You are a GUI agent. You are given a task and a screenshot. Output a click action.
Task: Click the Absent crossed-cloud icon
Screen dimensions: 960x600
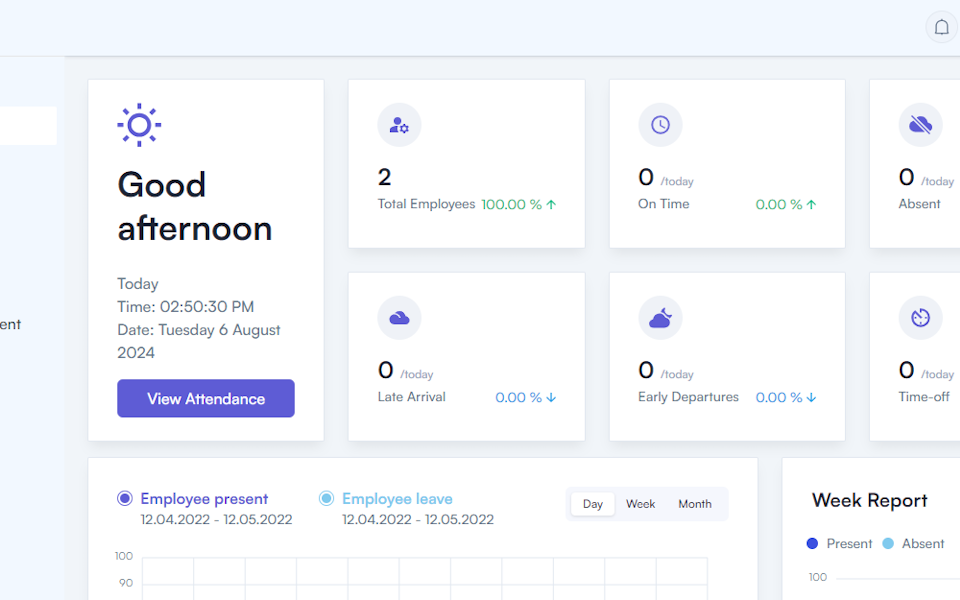coord(920,125)
